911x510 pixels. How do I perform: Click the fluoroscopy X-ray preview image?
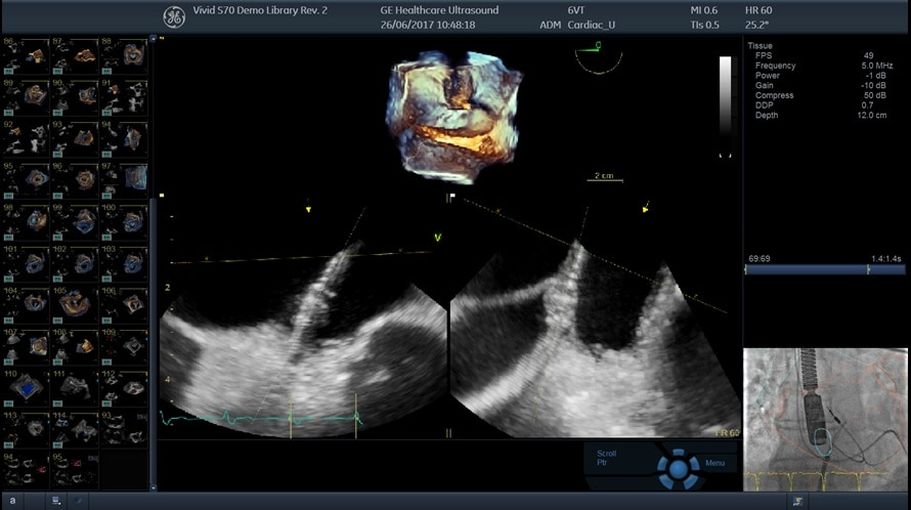826,418
